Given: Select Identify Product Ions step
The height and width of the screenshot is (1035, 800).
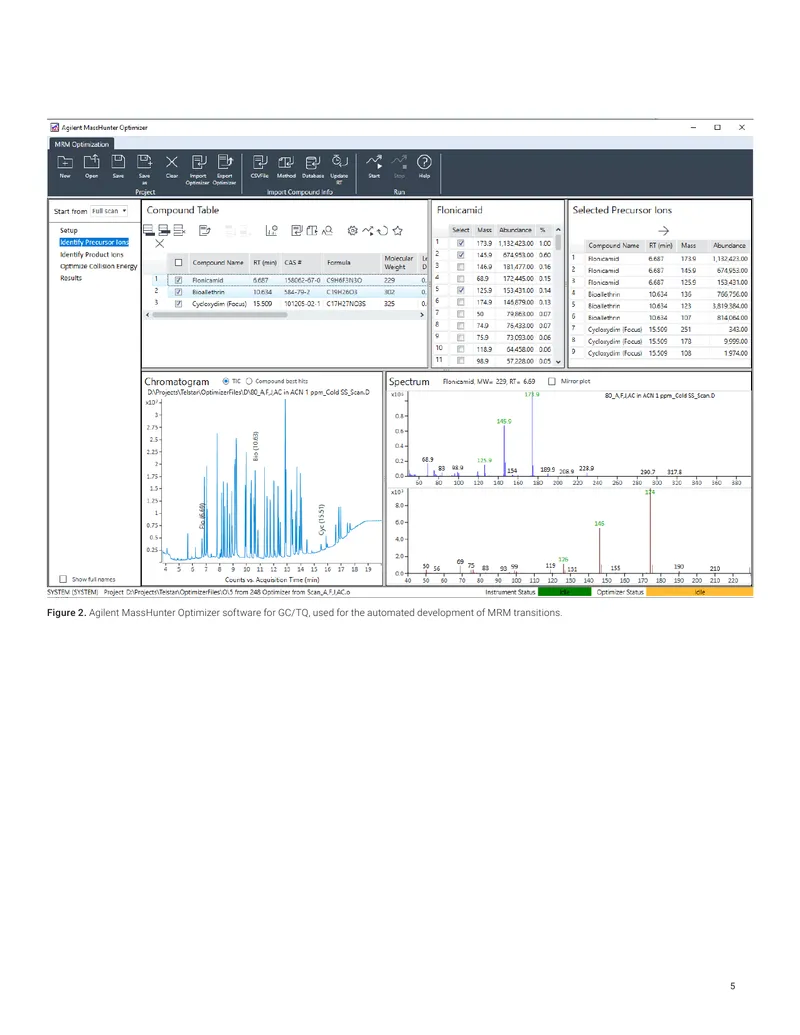Looking at the screenshot, I should 92,254.
